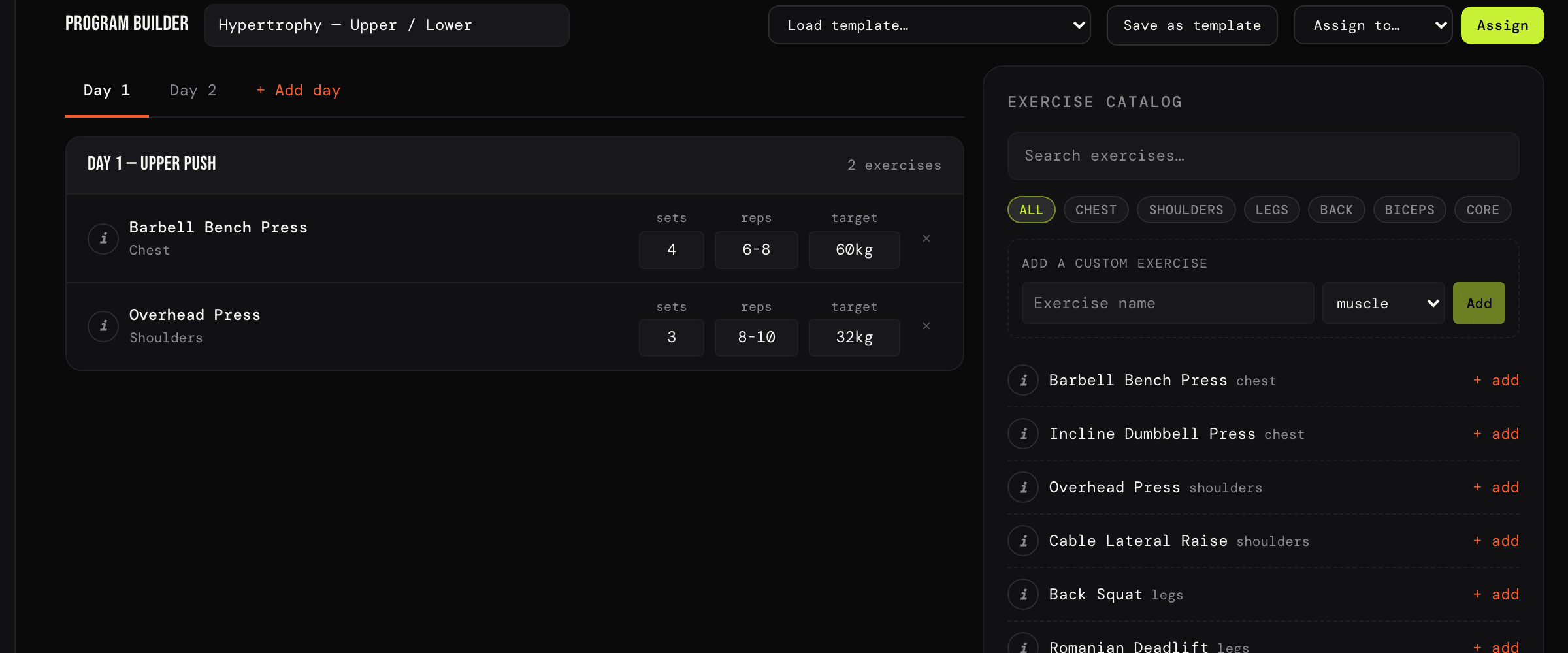Filter catalog by BACK
Image resolution: width=1568 pixels, height=653 pixels.
pyautogui.click(x=1337, y=210)
